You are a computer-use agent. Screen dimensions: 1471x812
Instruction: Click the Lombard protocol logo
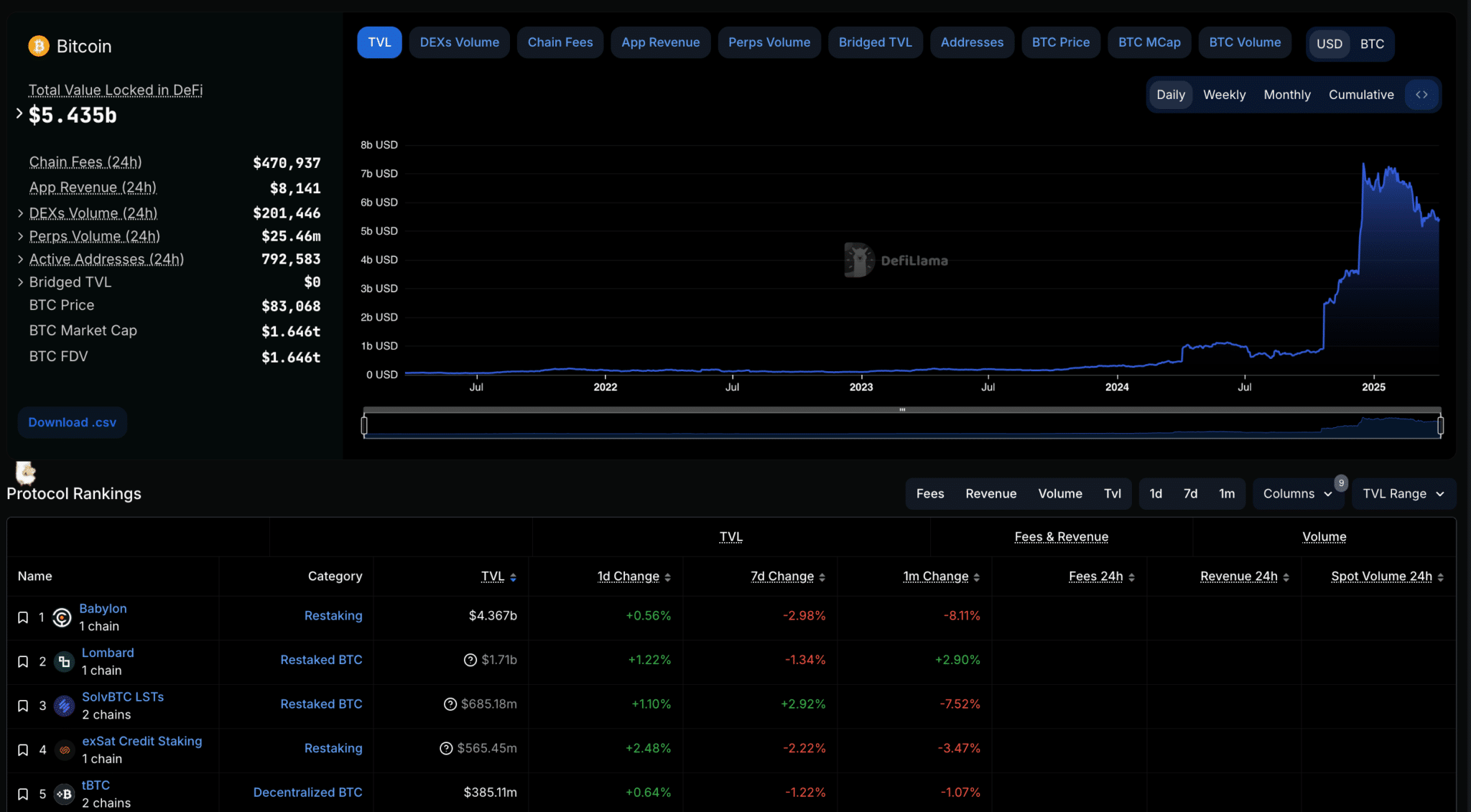point(65,662)
